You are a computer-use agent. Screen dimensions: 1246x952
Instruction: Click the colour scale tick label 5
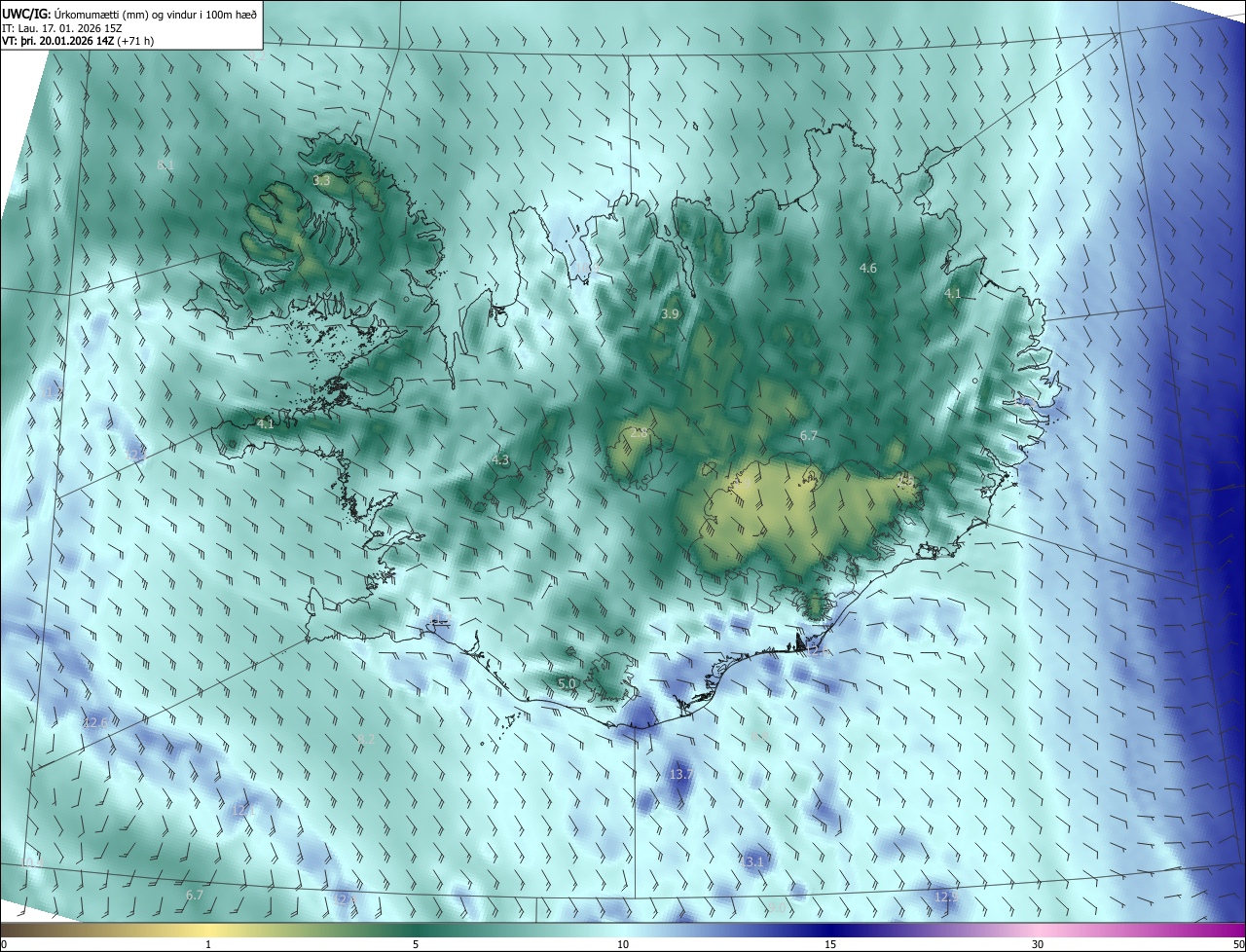(x=416, y=944)
